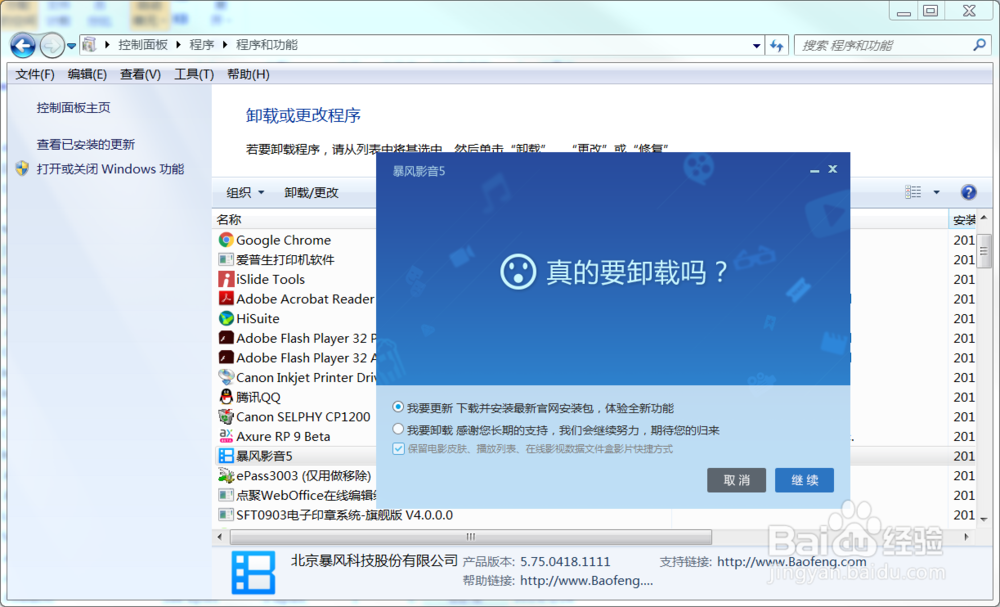Select 我要卸载 radio option

398,428
